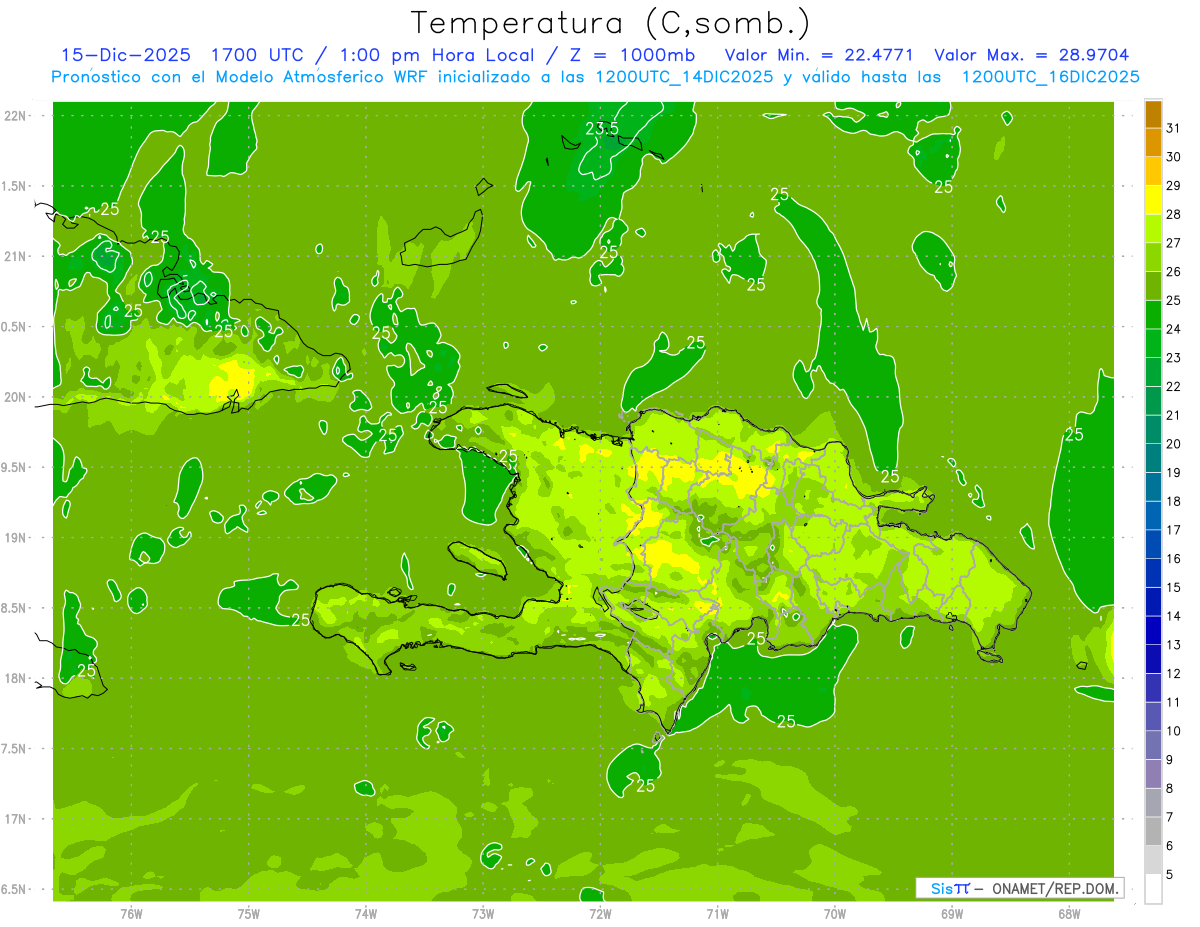Click 'Valor Min. = 22.4771' text
1200x927 pixels.
coord(819,55)
